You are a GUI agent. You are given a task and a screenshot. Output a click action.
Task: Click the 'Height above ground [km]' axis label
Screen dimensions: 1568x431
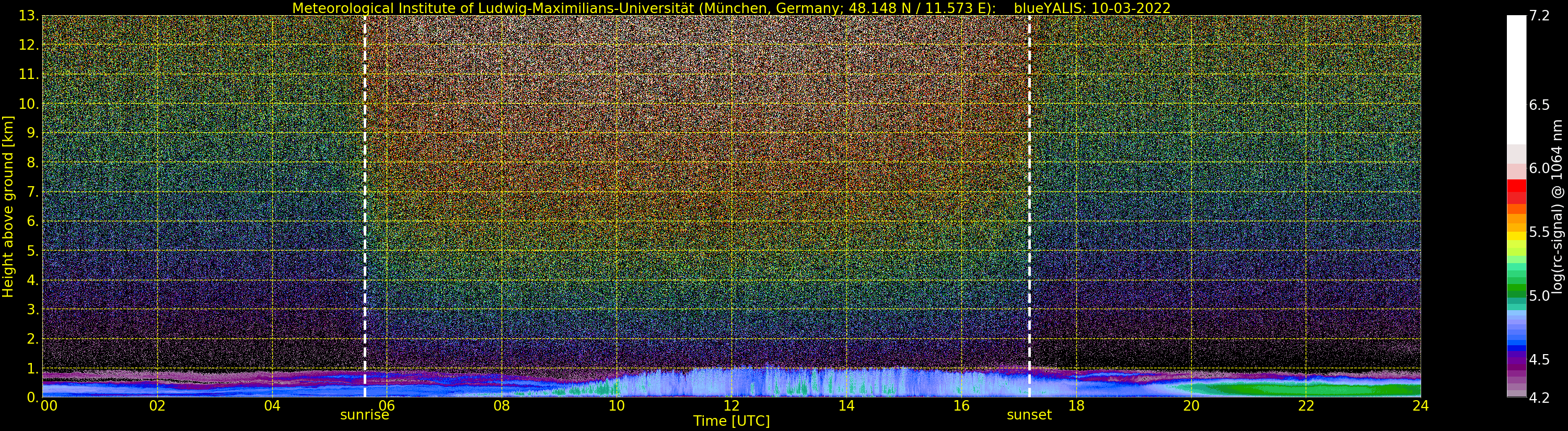tap(8, 207)
